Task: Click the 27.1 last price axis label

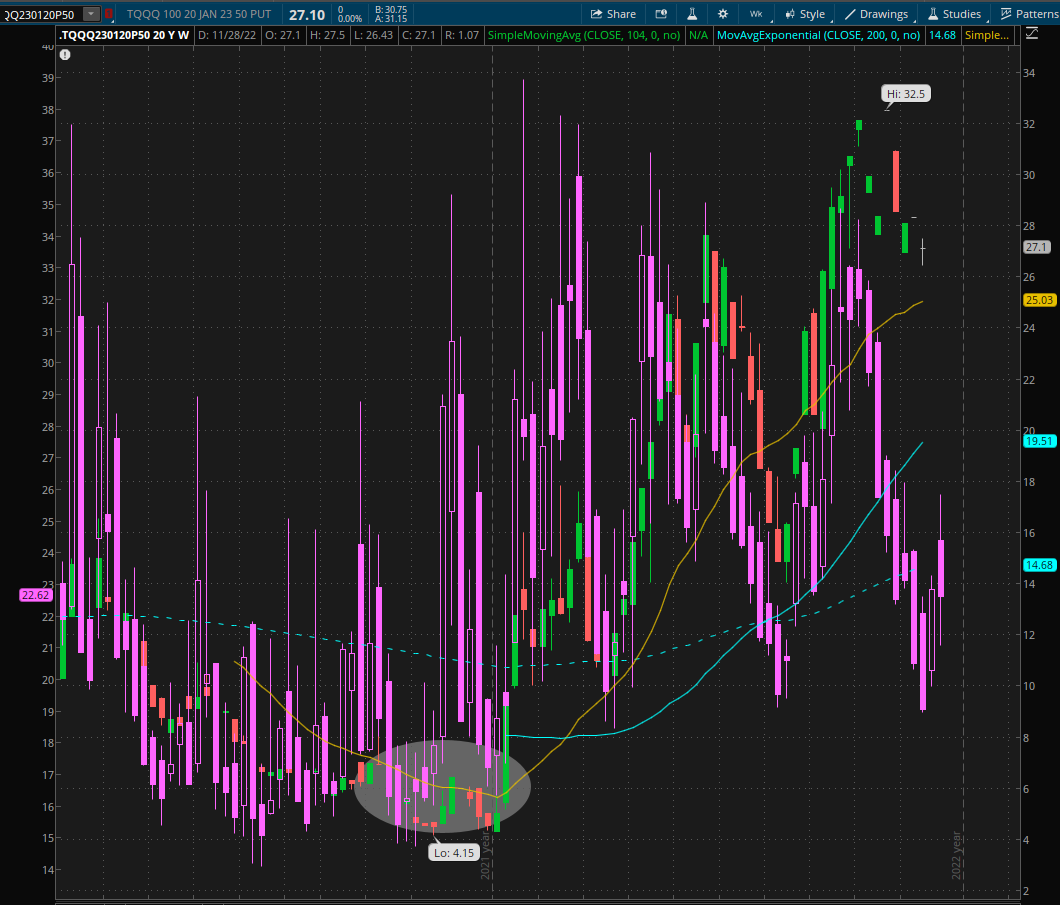Action: 1036,247
